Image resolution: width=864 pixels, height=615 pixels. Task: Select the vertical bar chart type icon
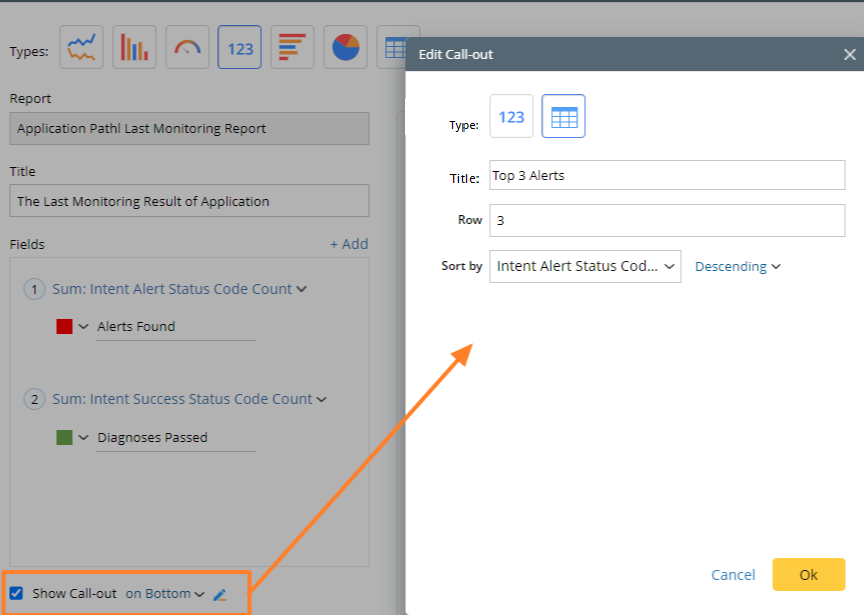tap(134, 47)
